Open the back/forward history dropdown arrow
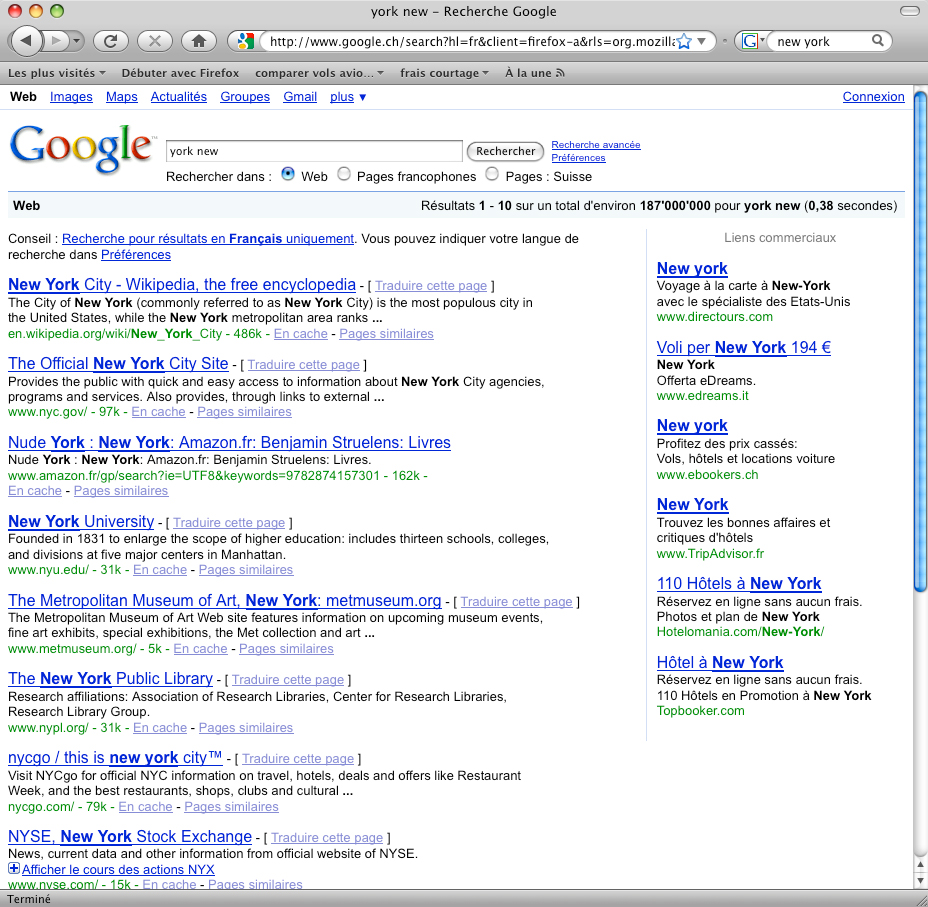928x907 pixels. (76, 41)
